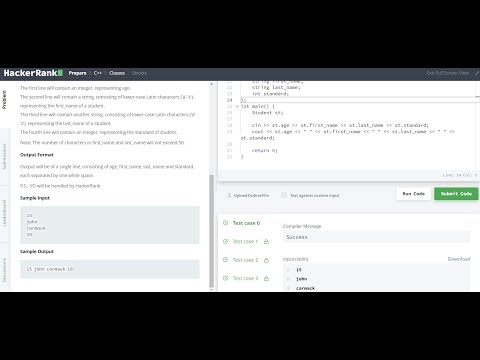This screenshot has height=360, width=480.
Task: Open the Leaderboard side tab
Action: (x=5, y=213)
